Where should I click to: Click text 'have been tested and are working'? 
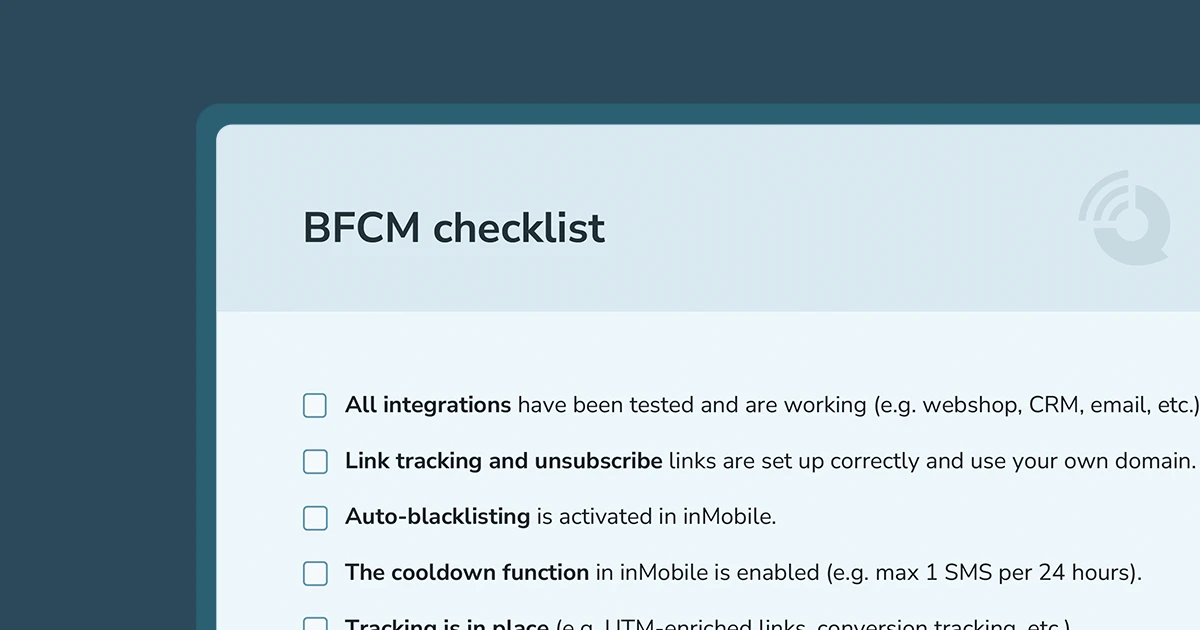coord(692,405)
